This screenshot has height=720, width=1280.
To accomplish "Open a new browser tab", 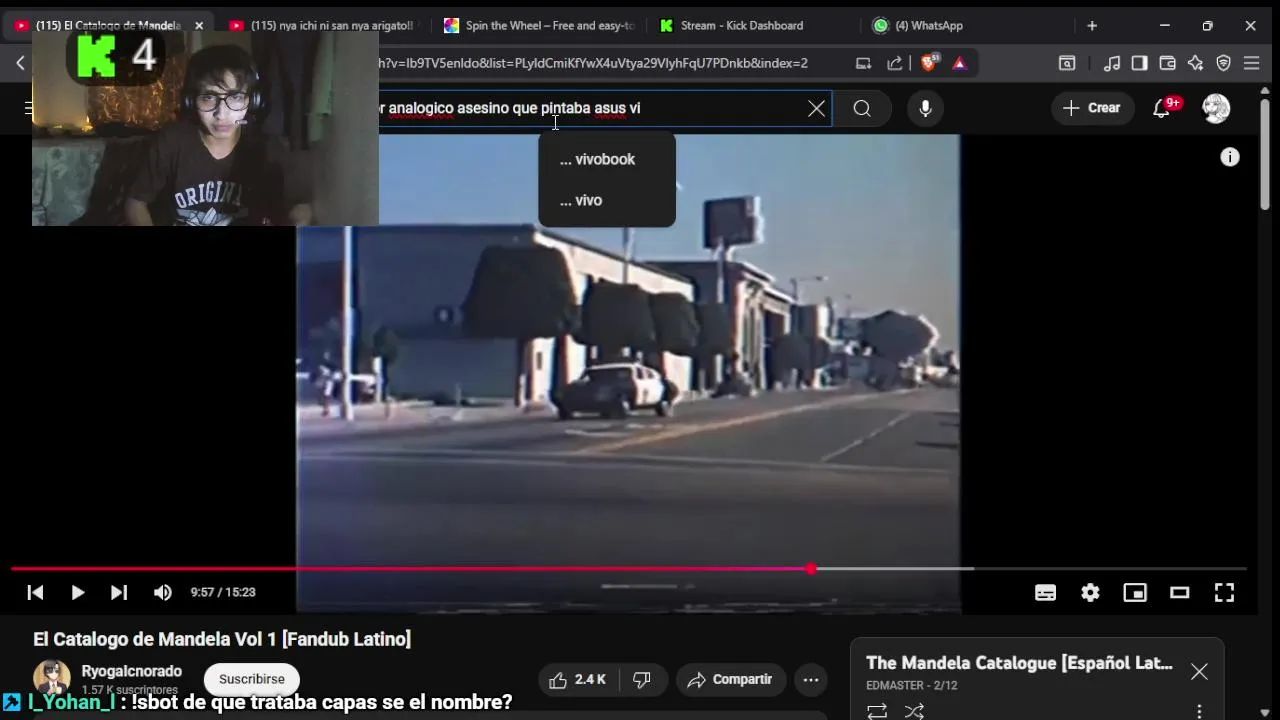I will coord(1092,26).
